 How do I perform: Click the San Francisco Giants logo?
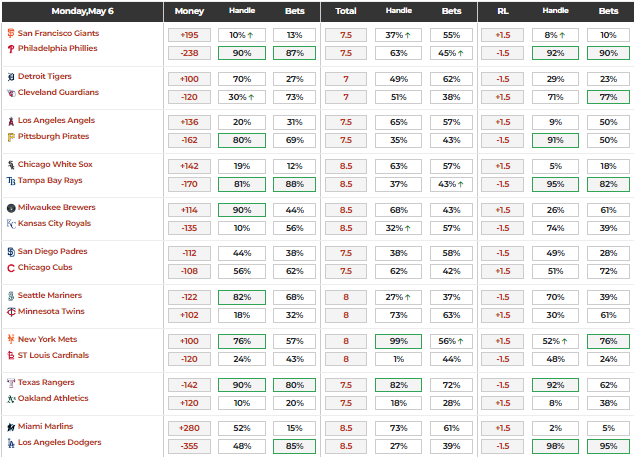[x=11, y=34]
